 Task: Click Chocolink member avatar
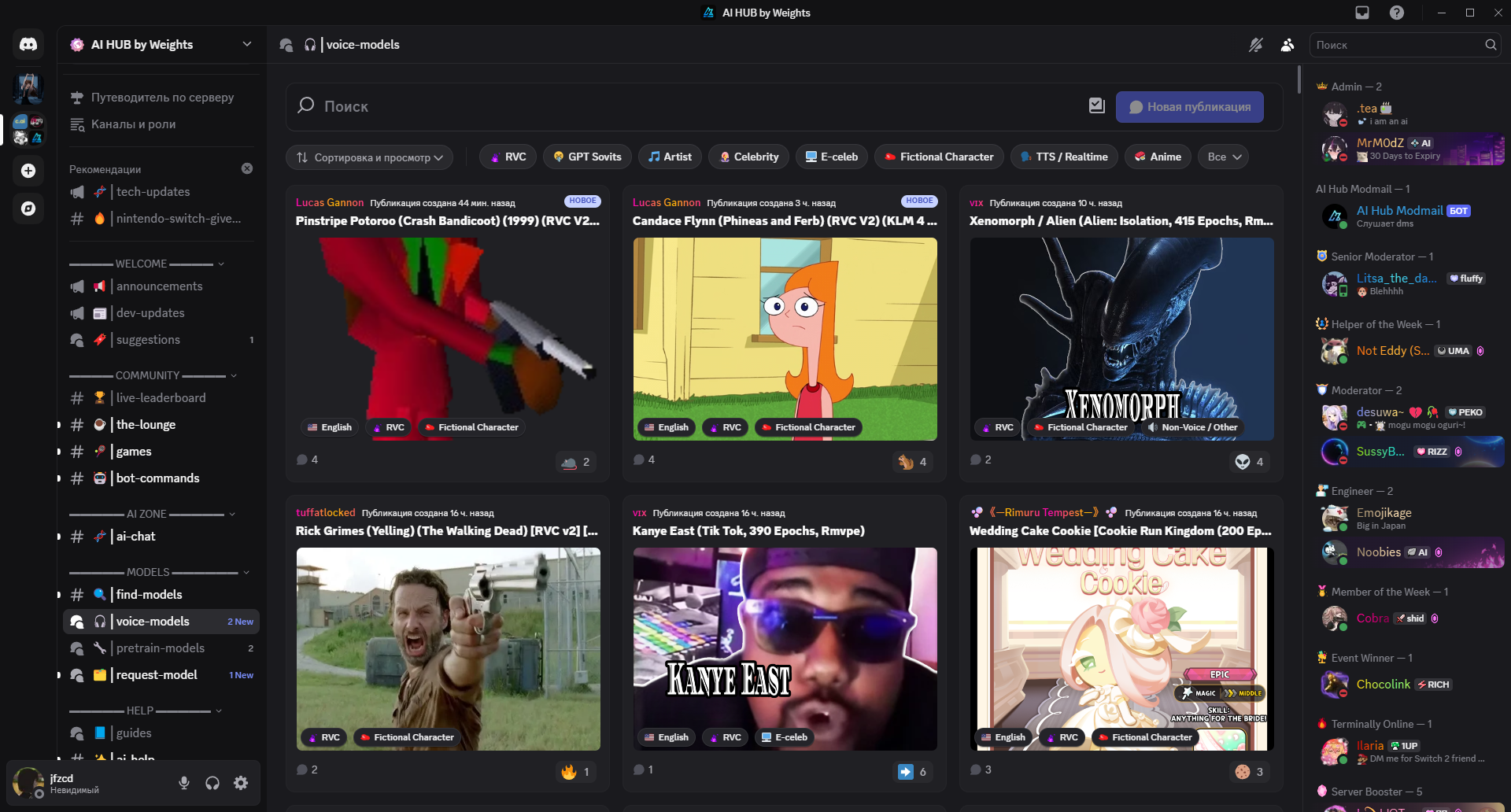[1335, 685]
